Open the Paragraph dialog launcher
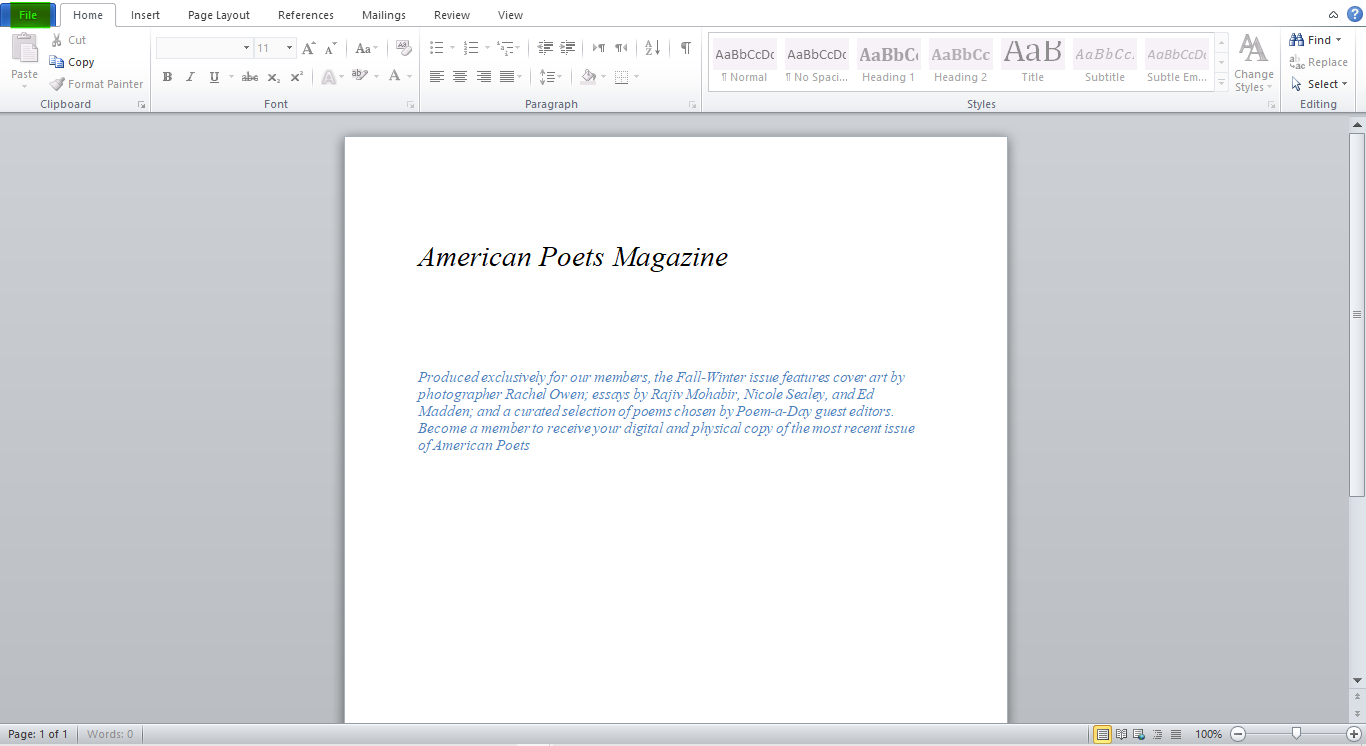The height and width of the screenshot is (746, 1366). [x=693, y=105]
